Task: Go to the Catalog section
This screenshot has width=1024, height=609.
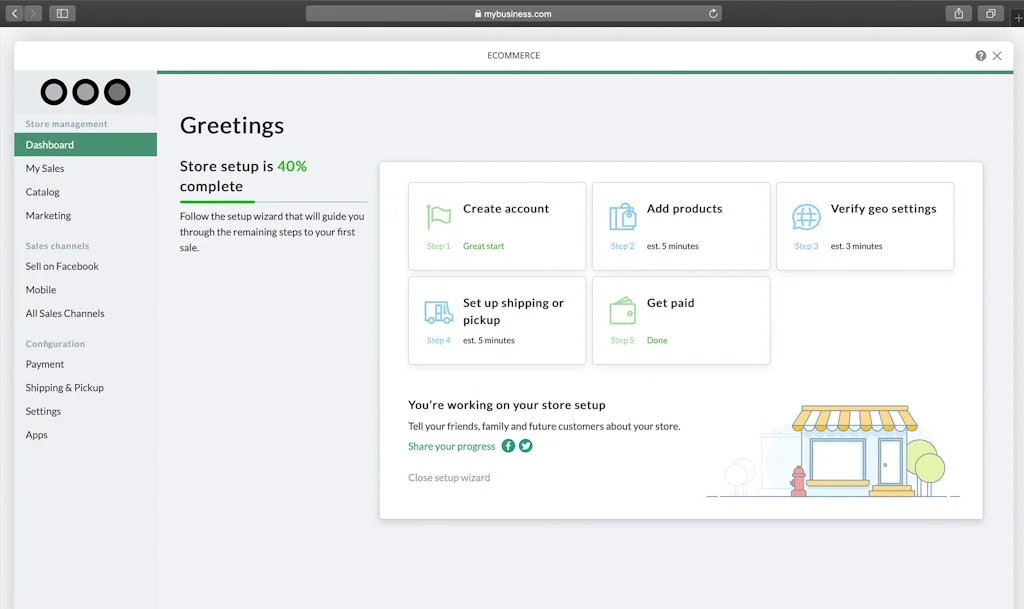Action: click(43, 192)
